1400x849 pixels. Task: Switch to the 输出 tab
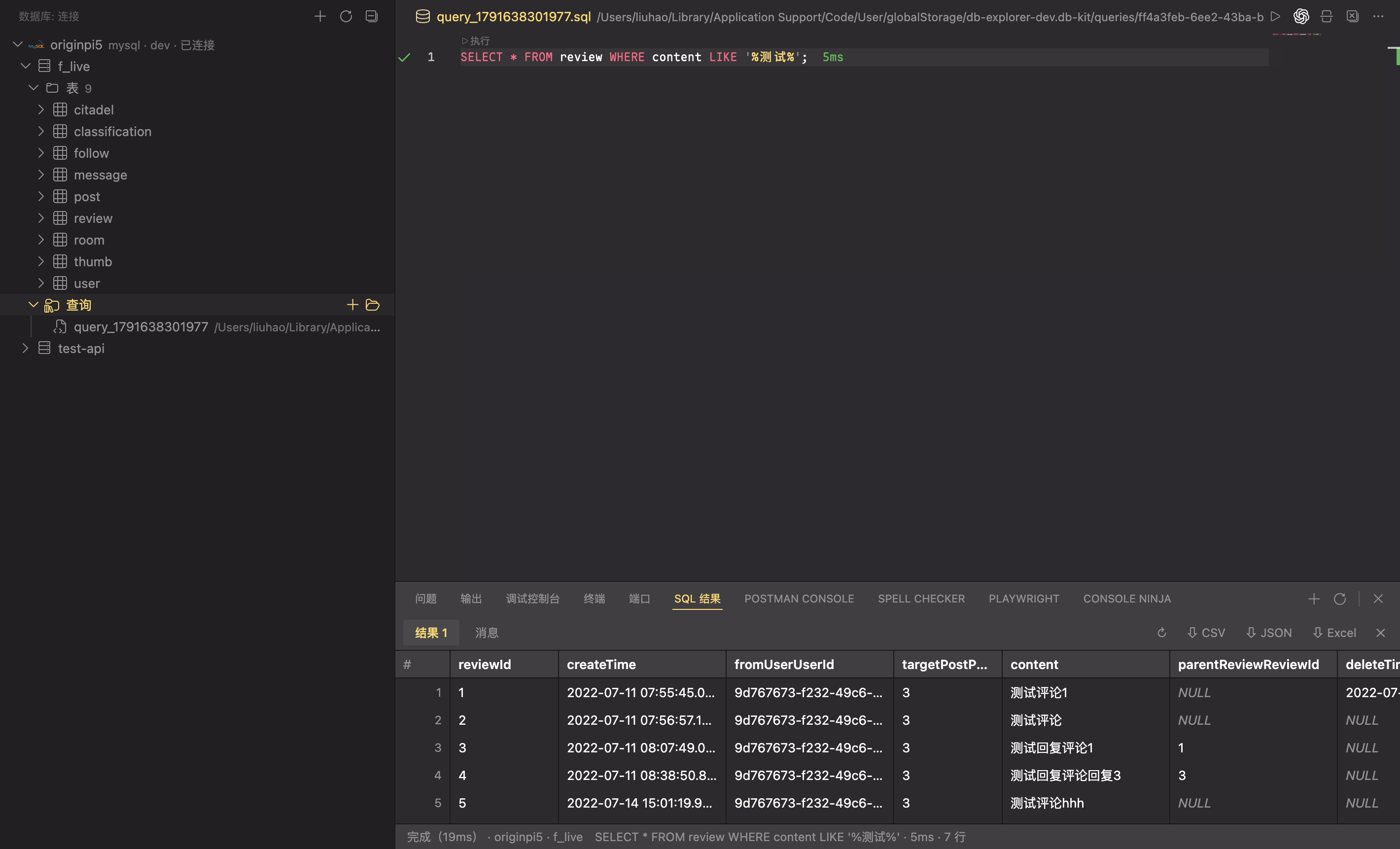pyautogui.click(x=471, y=599)
